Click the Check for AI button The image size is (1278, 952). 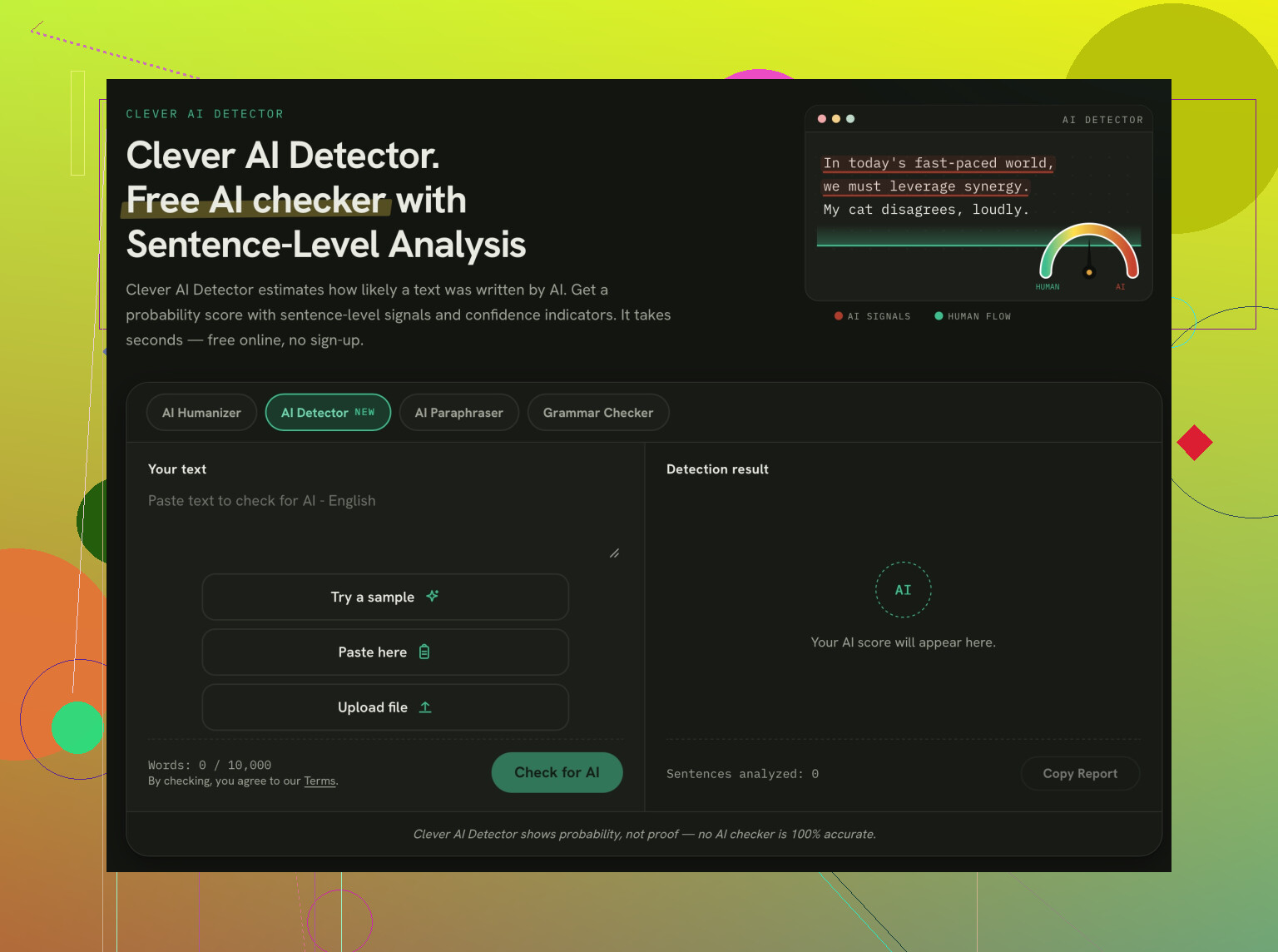tap(557, 772)
